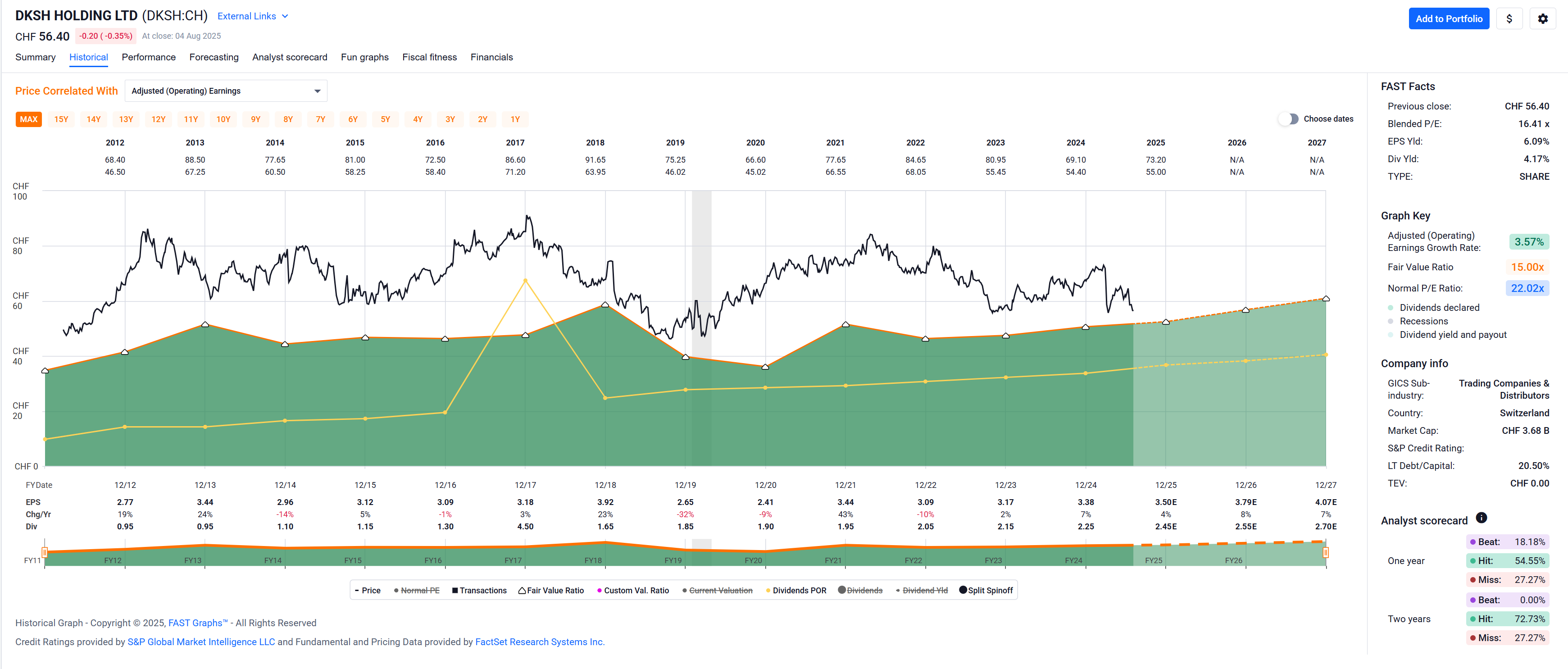
Task: Click Add to Portfolio button
Action: pyautogui.click(x=1449, y=18)
